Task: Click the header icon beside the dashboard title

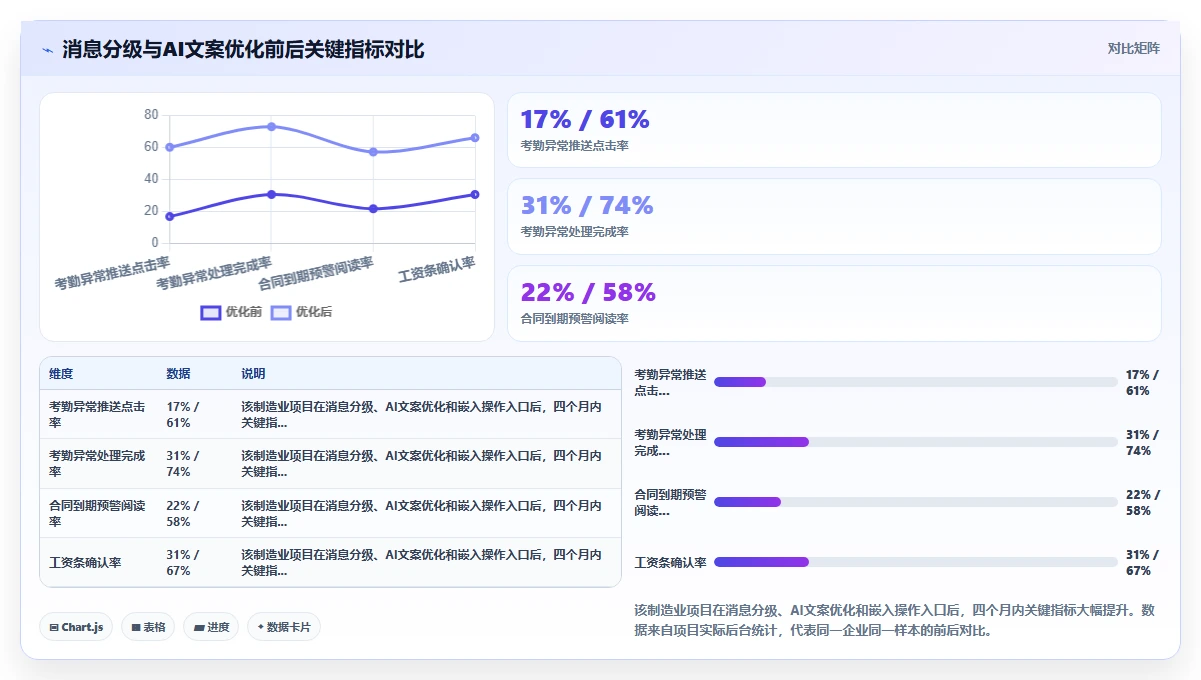Action: pos(48,50)
